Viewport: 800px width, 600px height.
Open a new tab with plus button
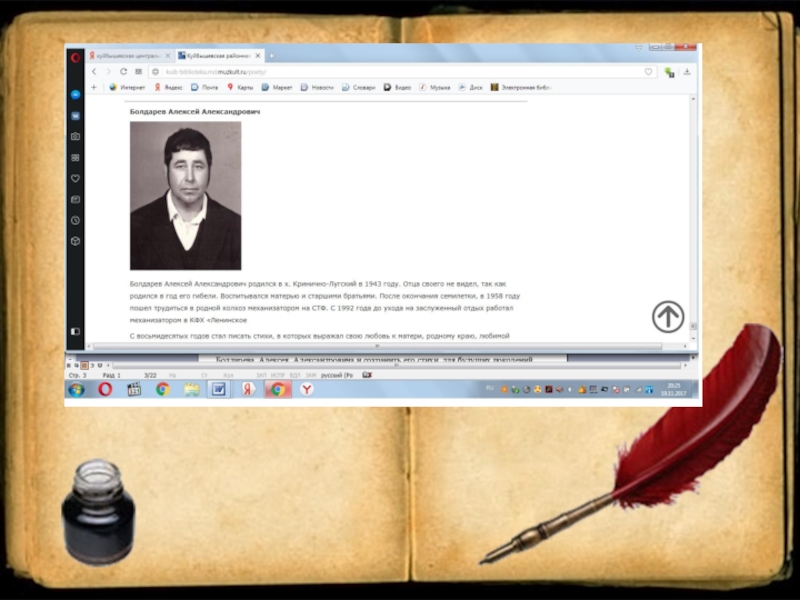[272, 56]
